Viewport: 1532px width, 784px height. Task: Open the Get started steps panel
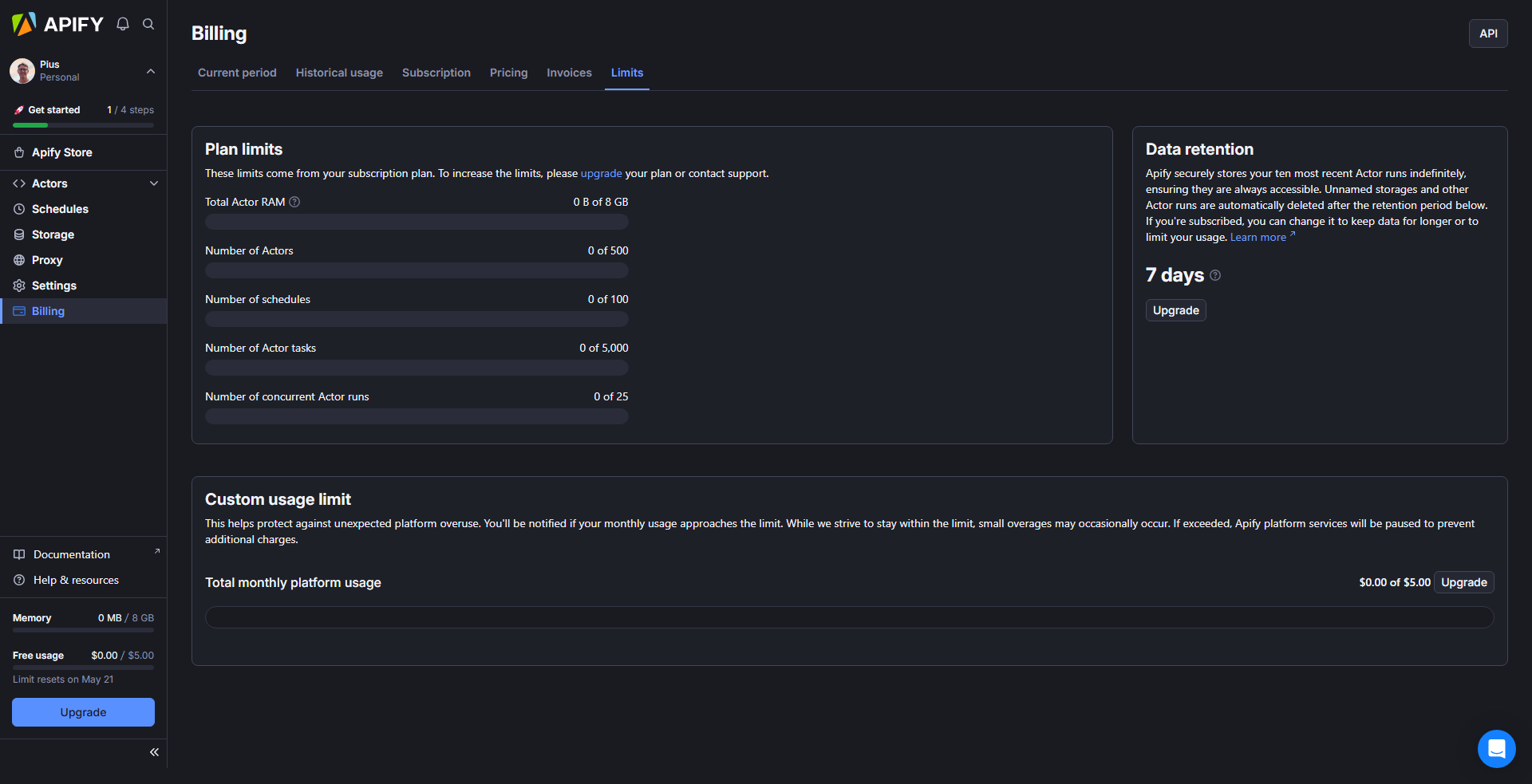[x=83, y=110]
